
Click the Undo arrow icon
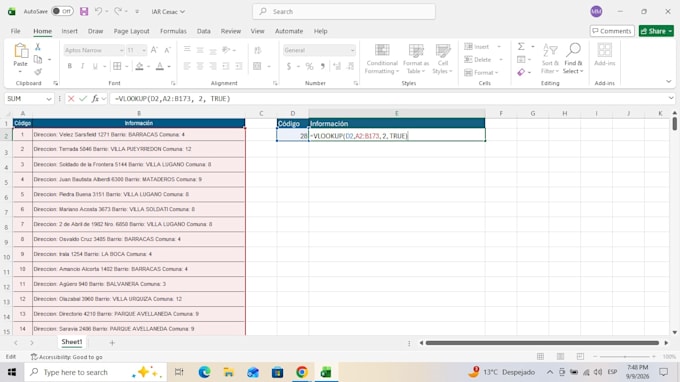coord(98,11)
